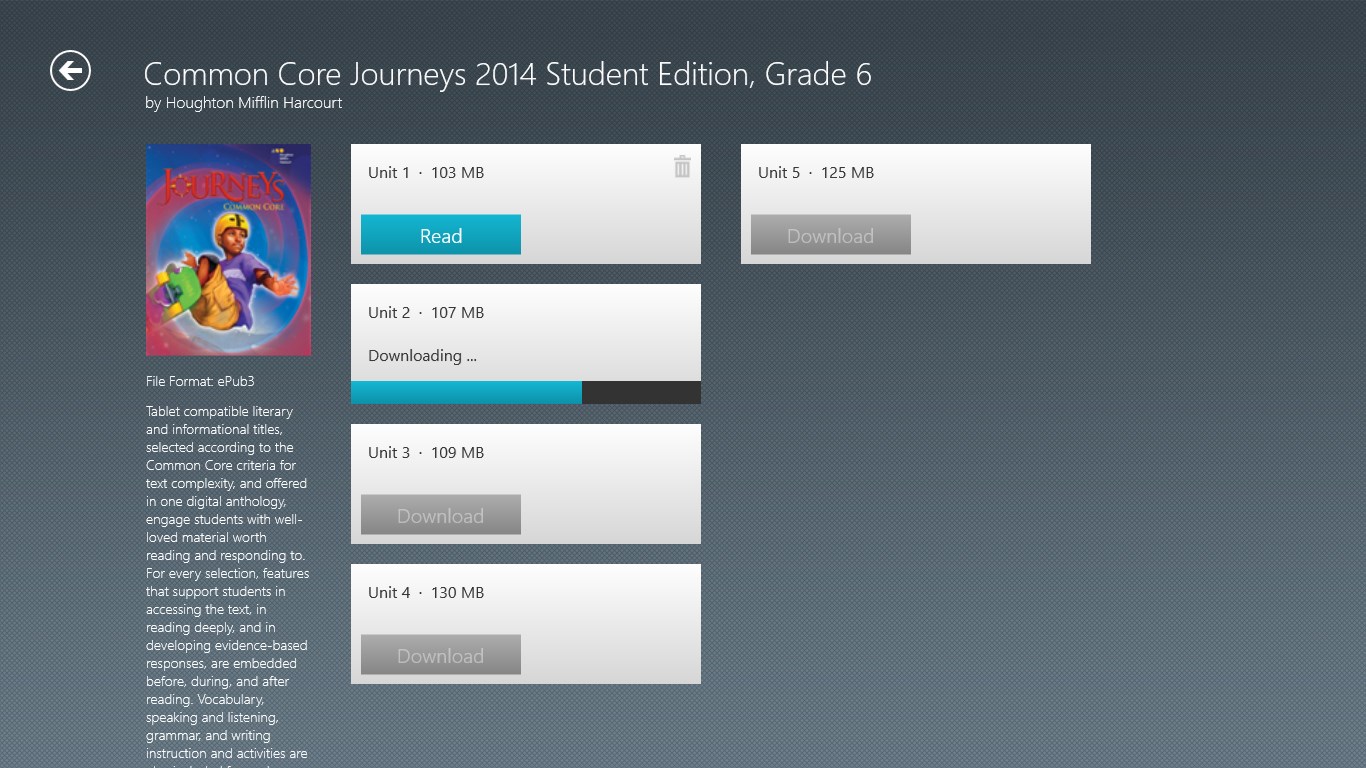
Task: Select the Unit 4 · 130 MB label
Action: (x=426, y=592)
